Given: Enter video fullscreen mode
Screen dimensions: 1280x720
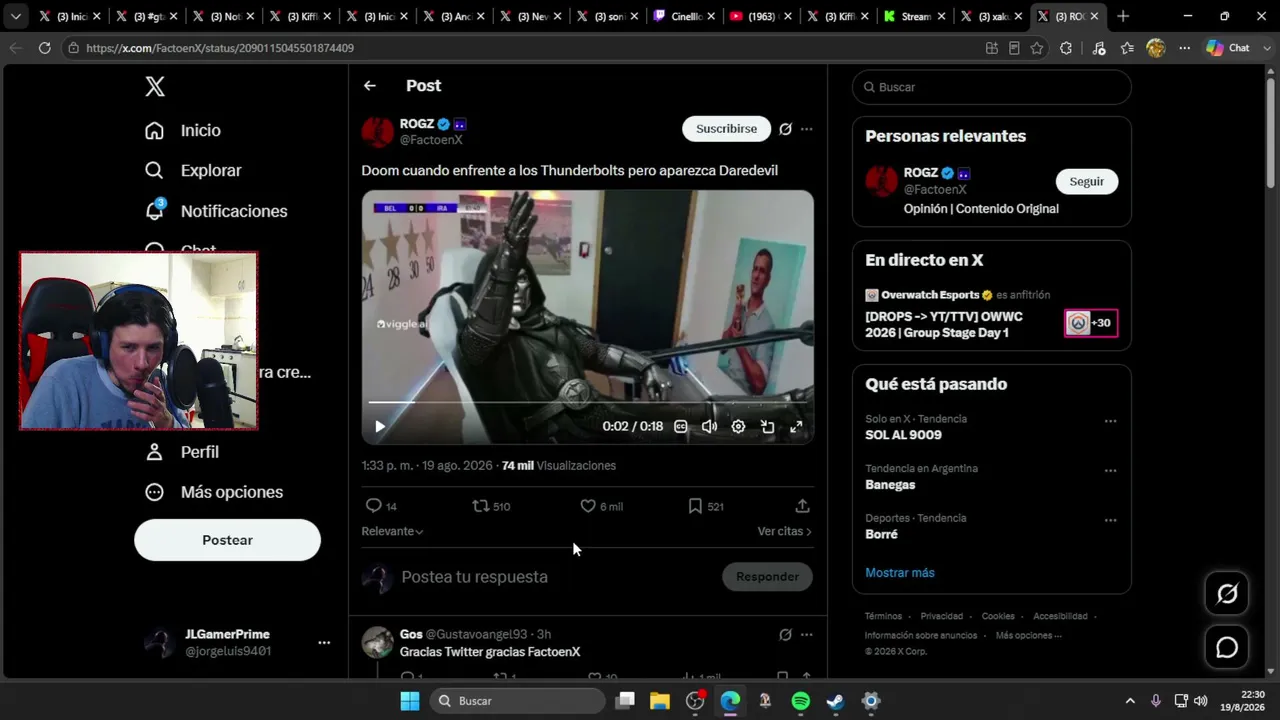Looking at the screenshot, I should (796, 426).
